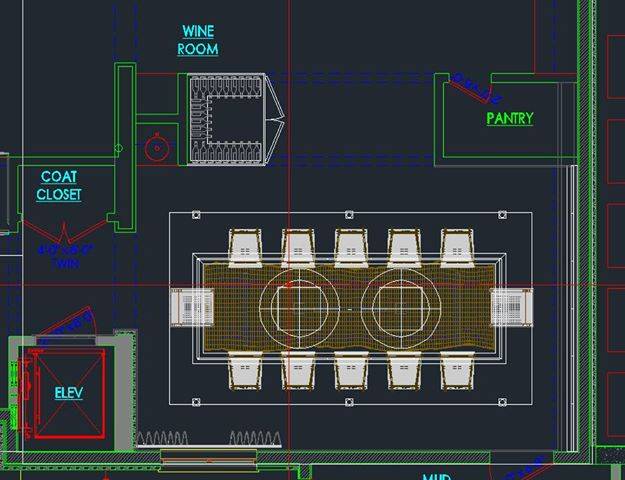Image resolution: width=625 pixels, height=480 pixels.
Task: Select the rightmost chair in the bottom row
Action: [x=457, y=370]
